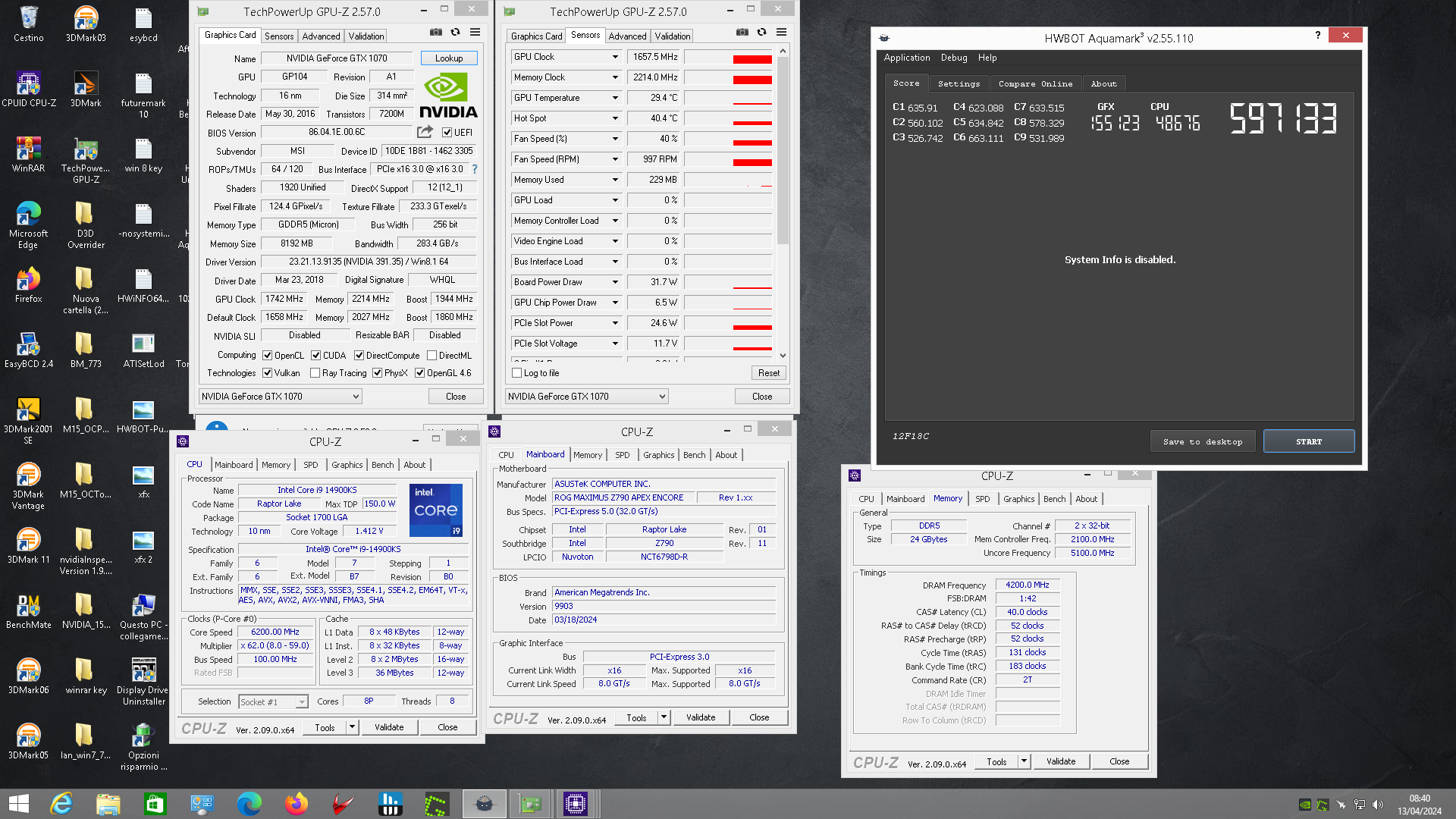1456x819 pixels.
Task: Toggle the OpenCL checkbox
Action: click(x=267, y=355)
